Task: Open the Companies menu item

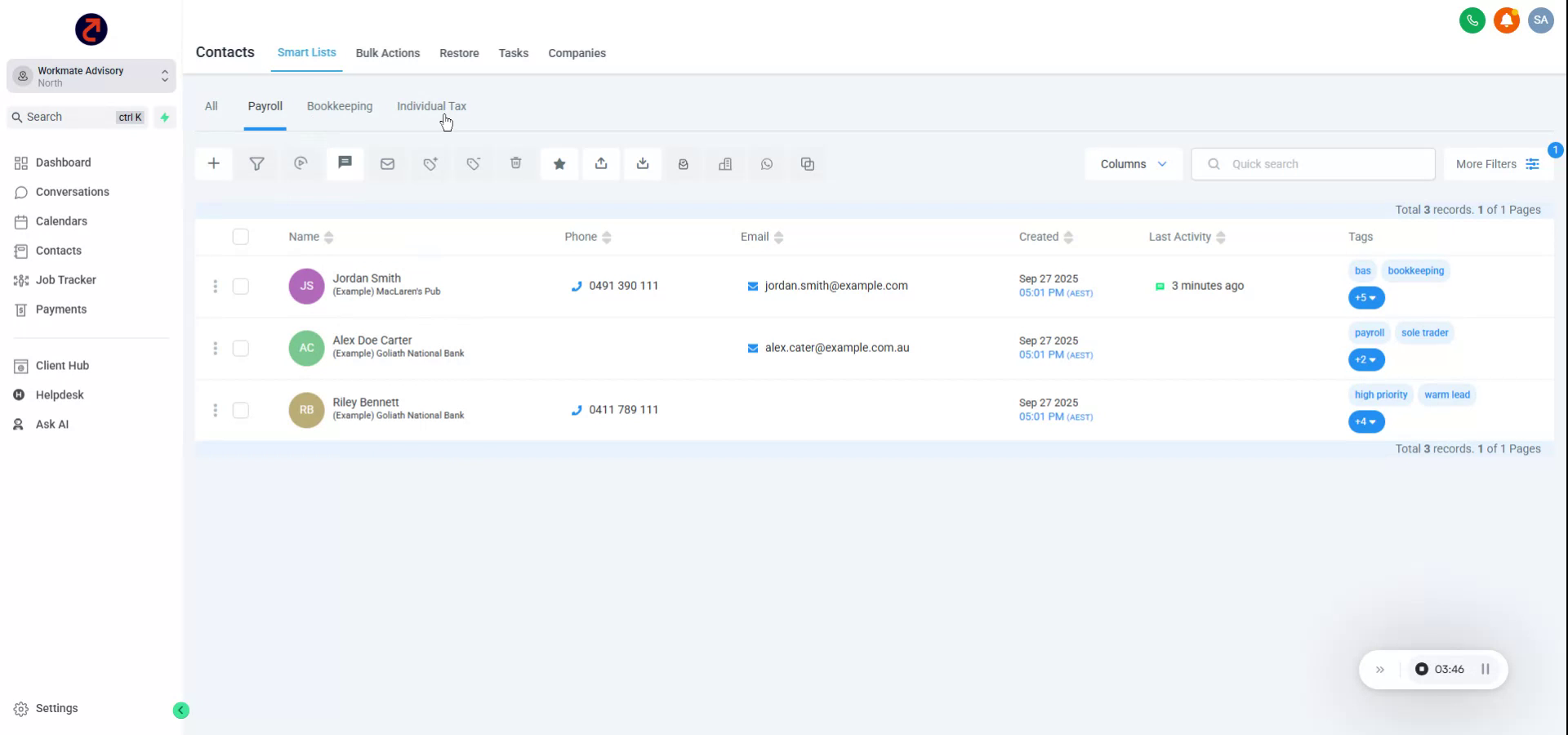Action: 577,52
